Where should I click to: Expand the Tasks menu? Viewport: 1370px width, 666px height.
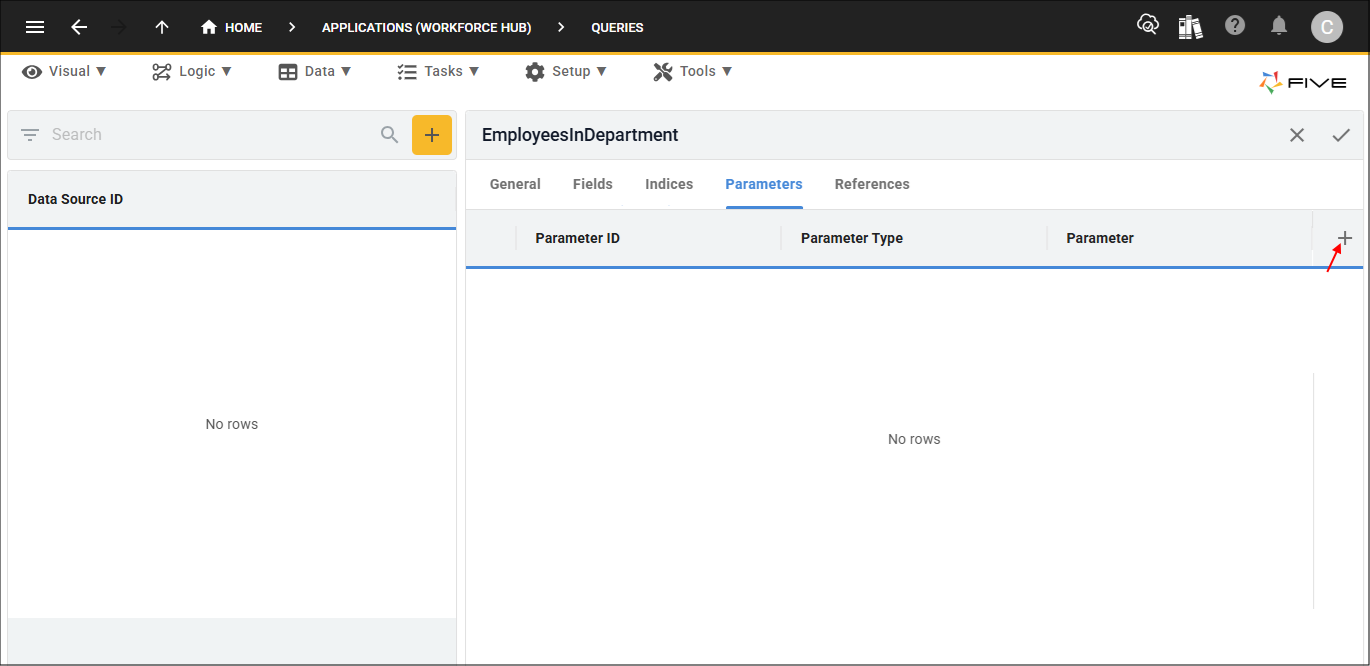click(438, 71)
